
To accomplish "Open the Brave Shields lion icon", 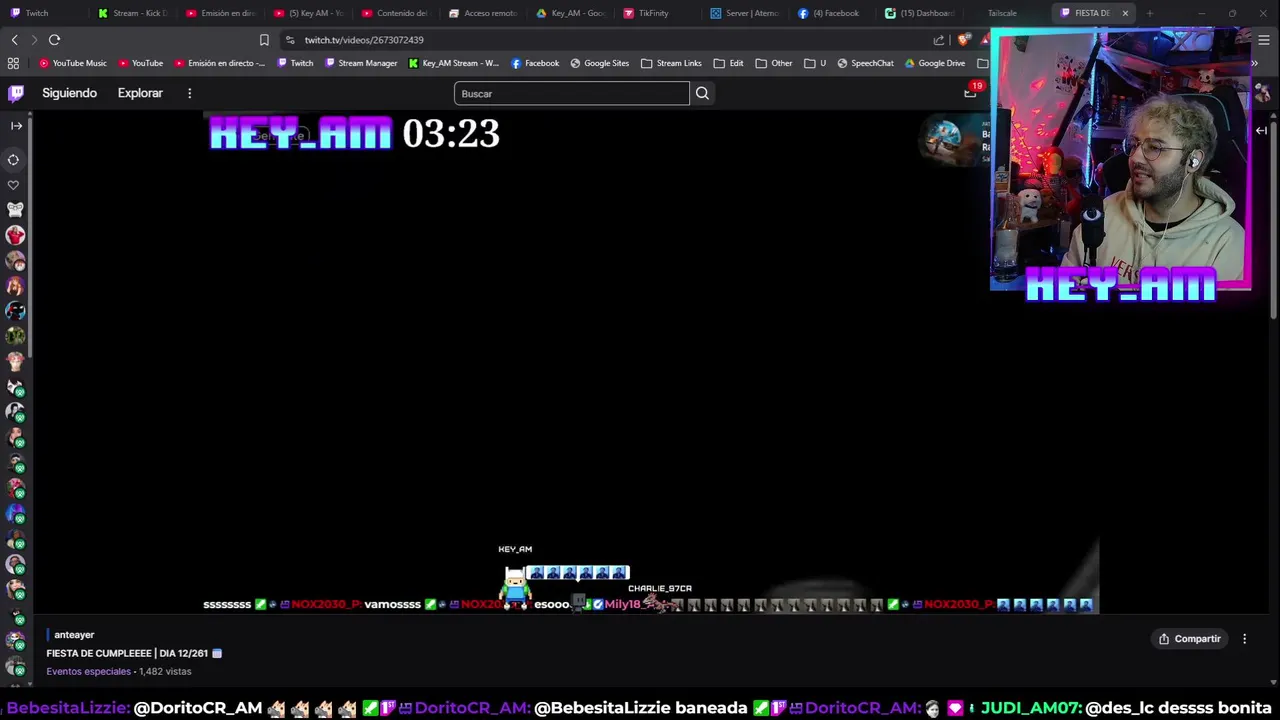I will click(963, 40).
